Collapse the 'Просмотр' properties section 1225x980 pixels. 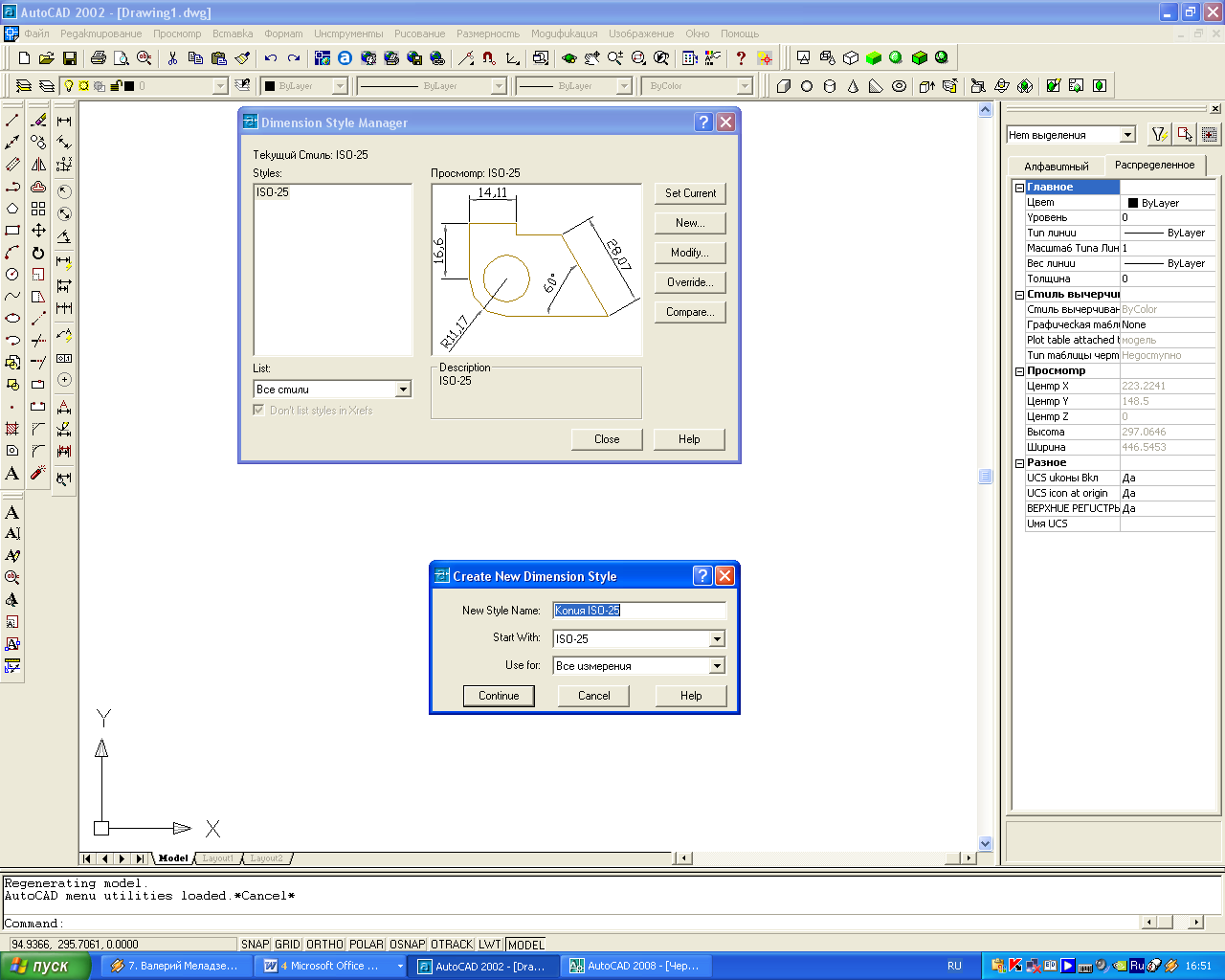(x=1019, y=371)
